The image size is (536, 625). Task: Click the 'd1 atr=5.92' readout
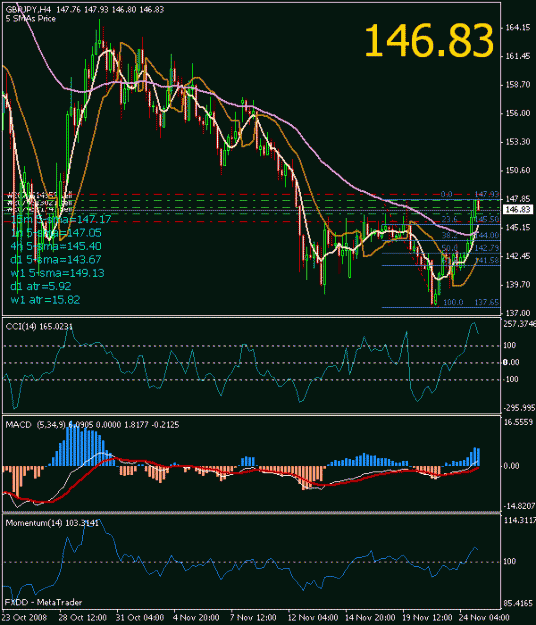coord(41,286)
